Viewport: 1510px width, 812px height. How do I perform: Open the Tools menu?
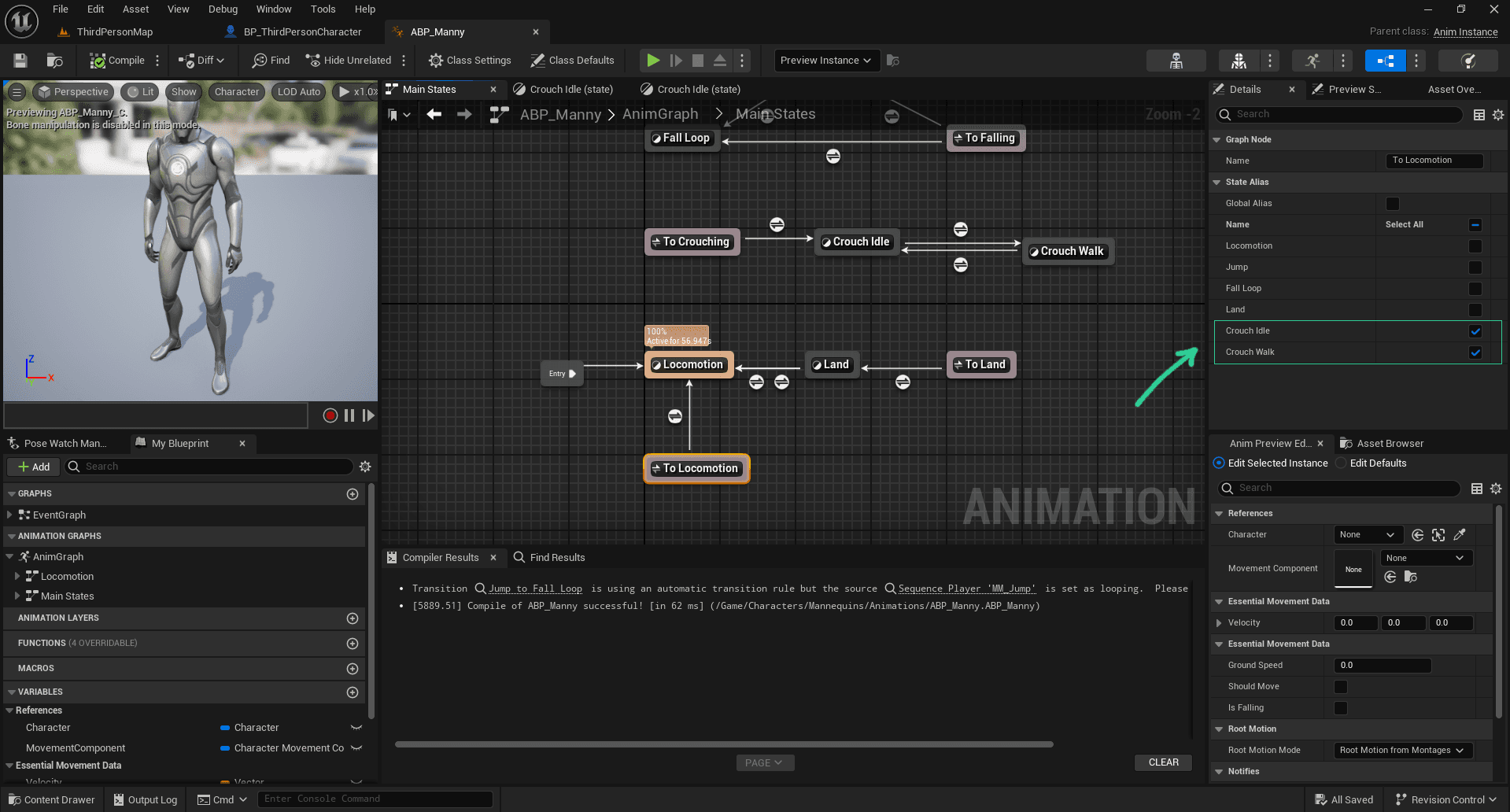[x=323, y=9]
